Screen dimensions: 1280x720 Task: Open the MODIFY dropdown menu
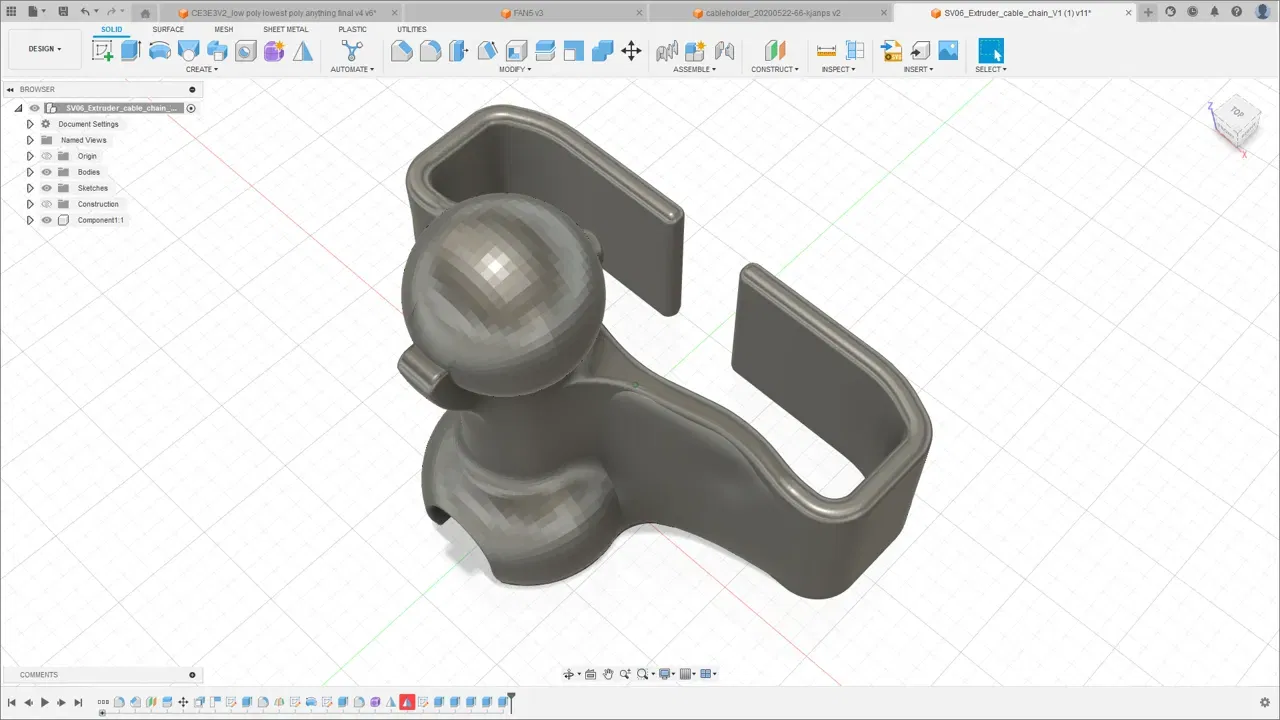tap(515, 70)
